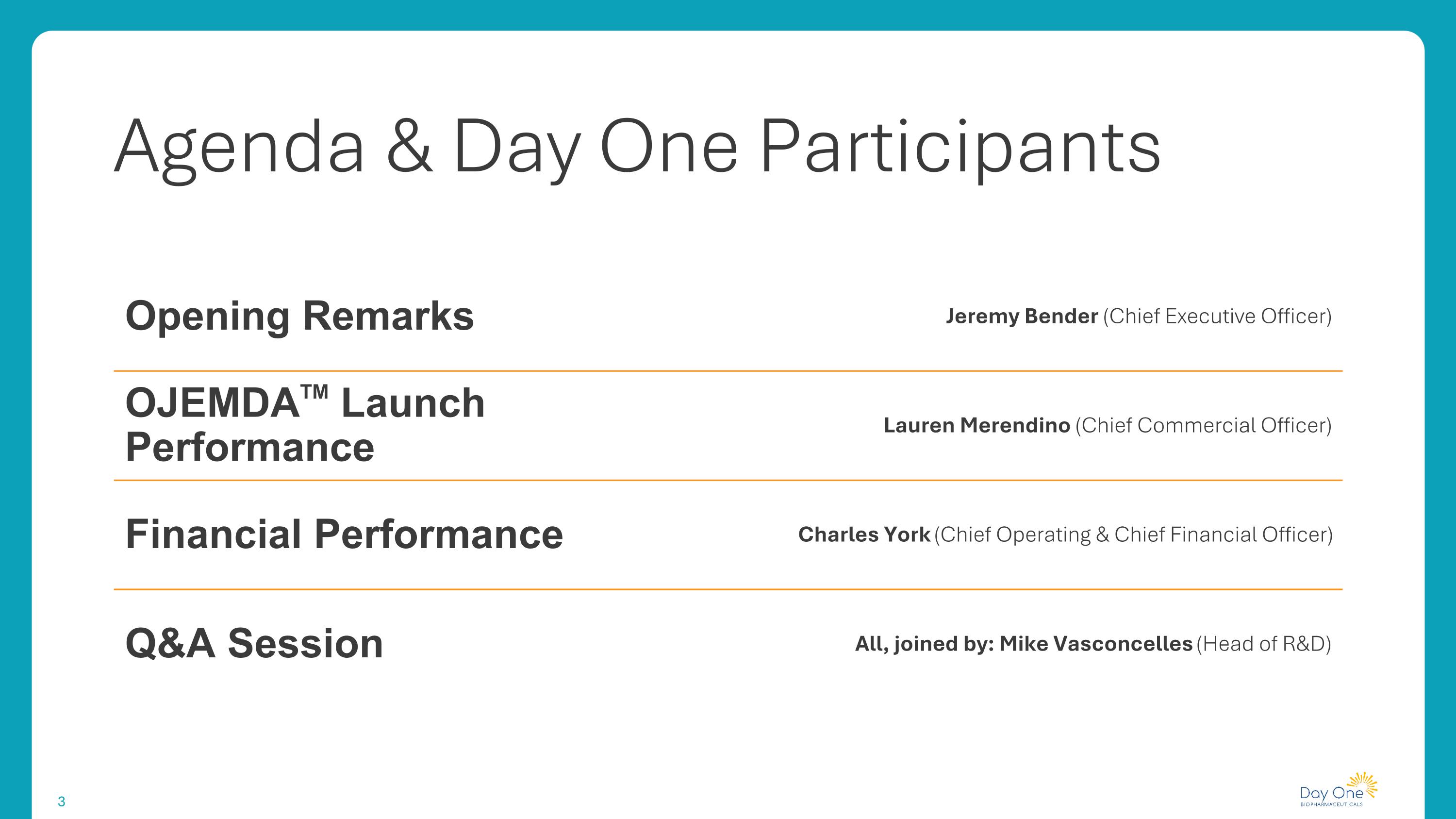Click the name Lauren Merendino
The width and height of the screenshot is (1456, 819).
(976, 425)
